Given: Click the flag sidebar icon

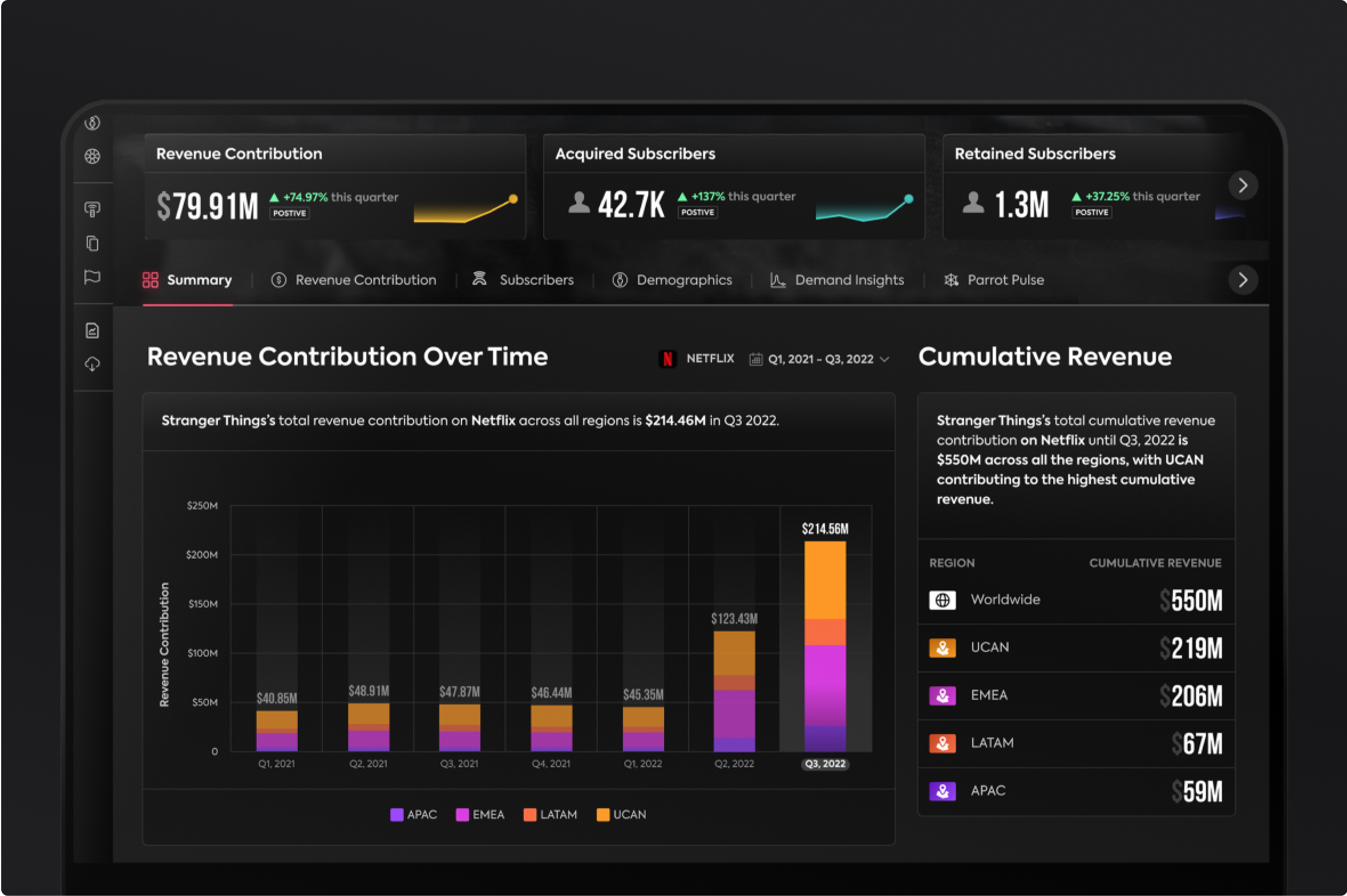Looking at the screenshot, I should pos(92,277).
